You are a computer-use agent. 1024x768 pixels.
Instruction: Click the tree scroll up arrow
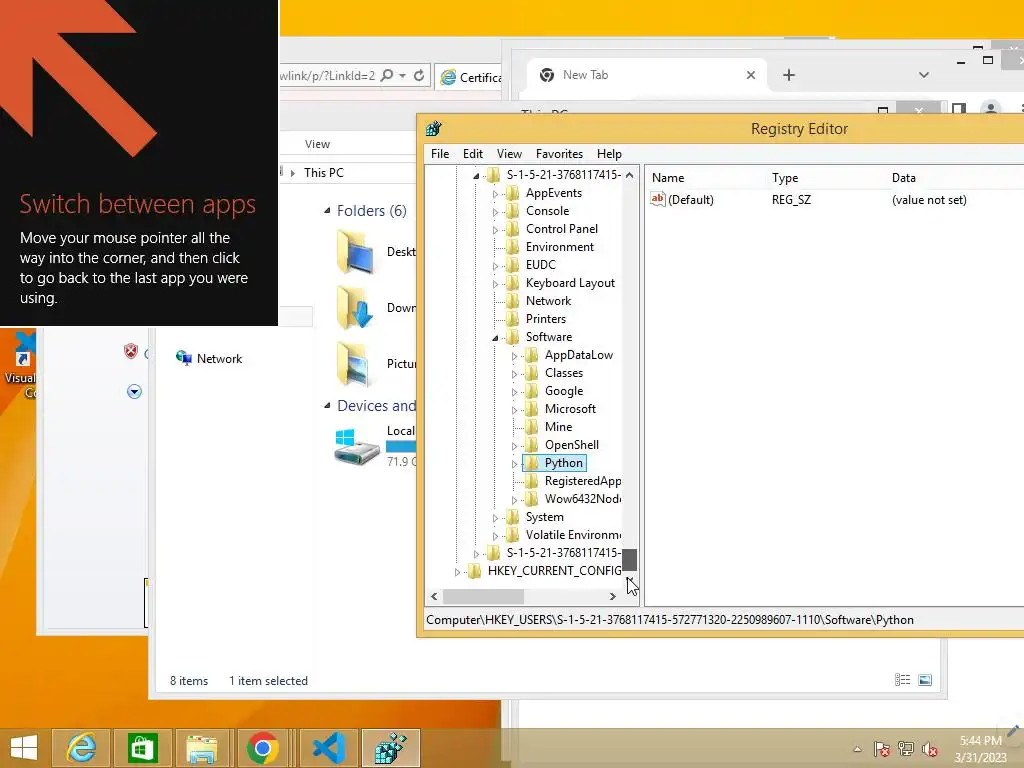pyautogui.click(x=629, y=175)
